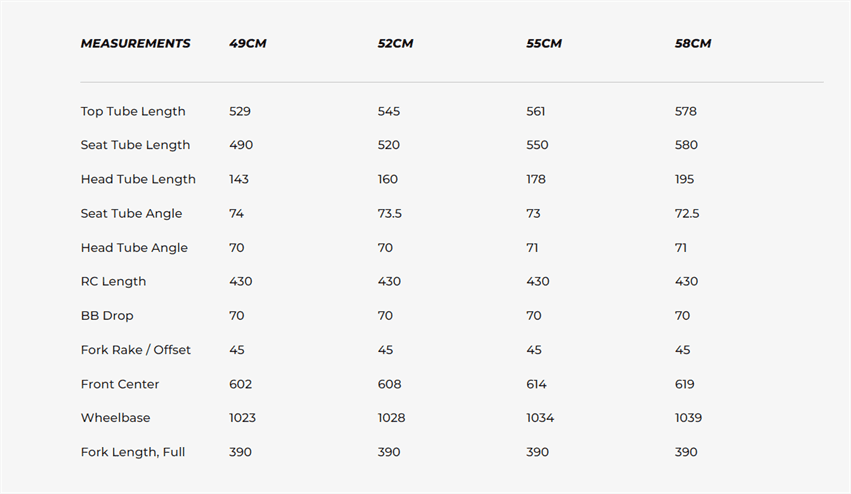Click the Fork Length, Full label

click(x=133, y=452)
